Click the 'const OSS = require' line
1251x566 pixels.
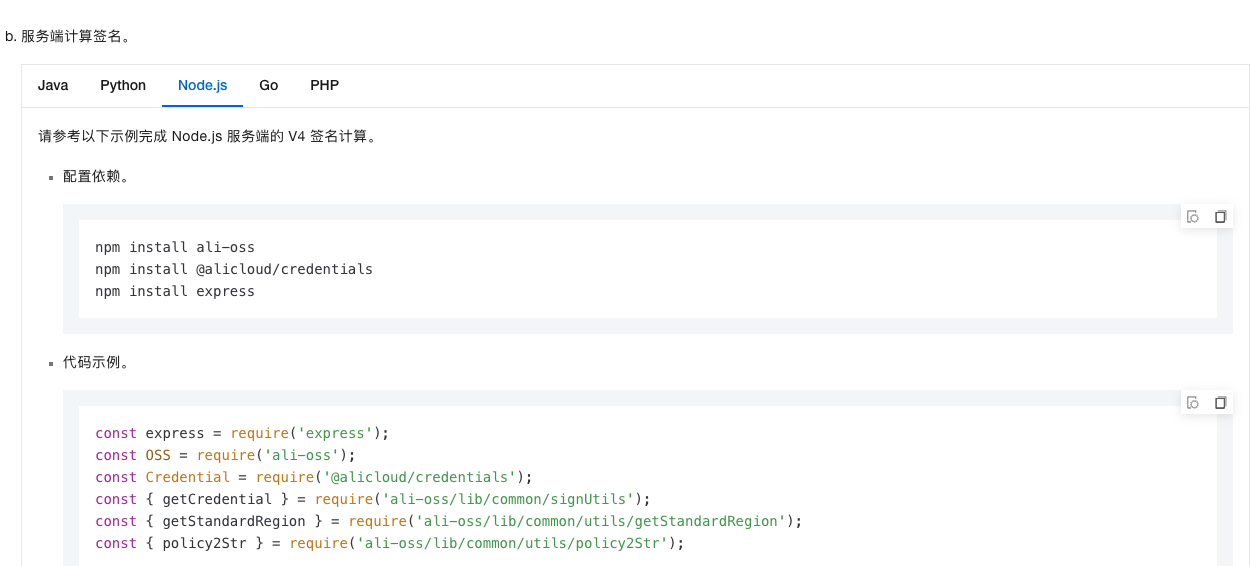[x=225, y=455]
